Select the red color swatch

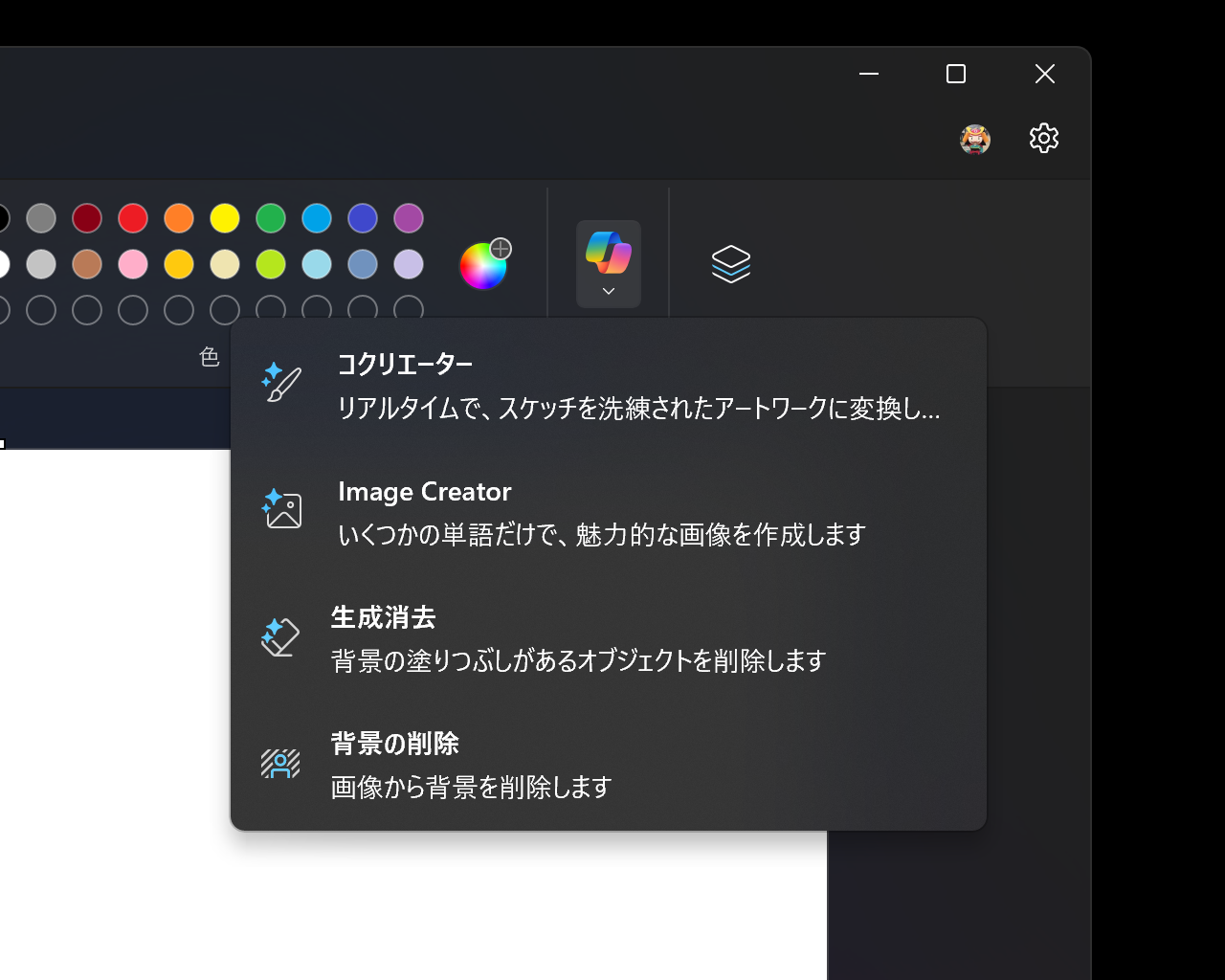coord(133,218)
